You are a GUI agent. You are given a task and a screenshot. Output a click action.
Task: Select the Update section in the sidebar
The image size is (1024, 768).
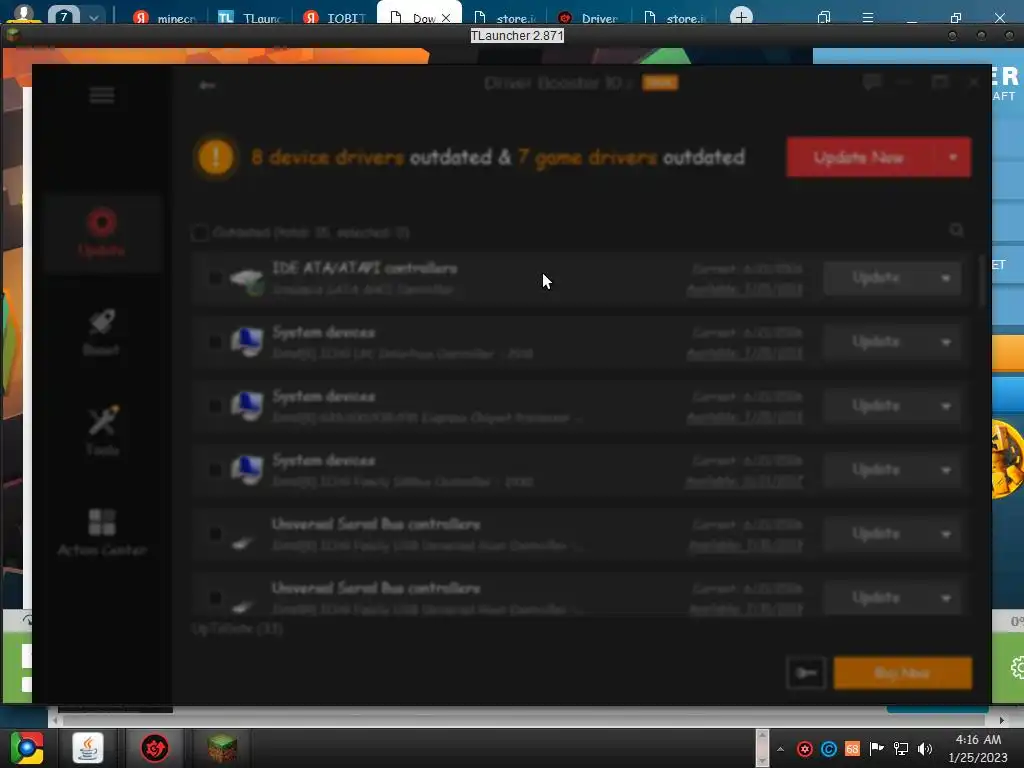coord(102,232)
